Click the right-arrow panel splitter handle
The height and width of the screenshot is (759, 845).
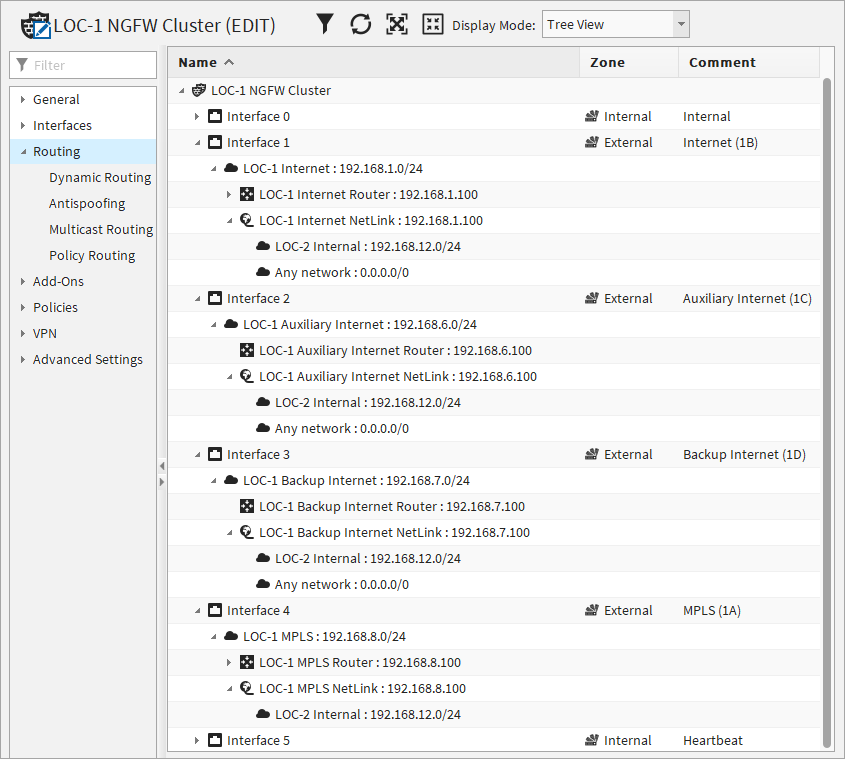[162, 482]
